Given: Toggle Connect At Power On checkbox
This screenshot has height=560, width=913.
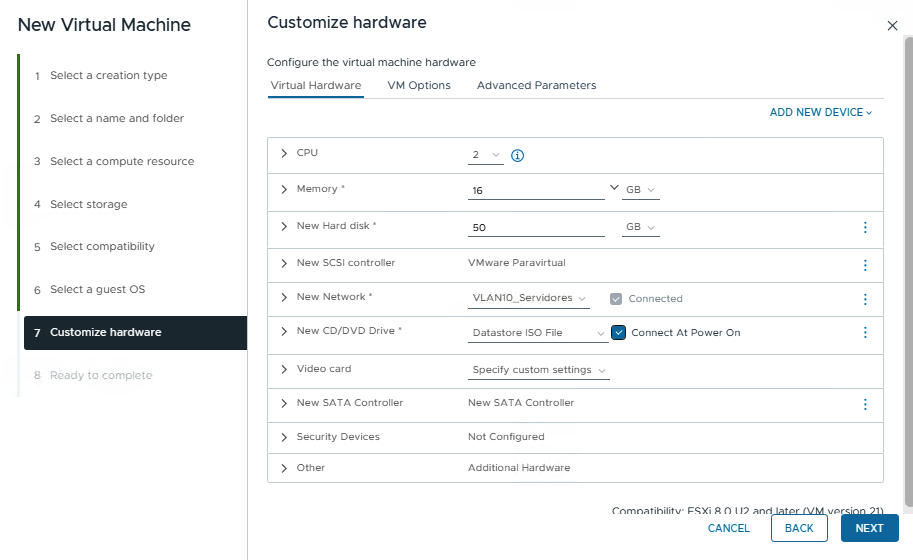Looking at the screenshot, I should click(x=619, y=333).
